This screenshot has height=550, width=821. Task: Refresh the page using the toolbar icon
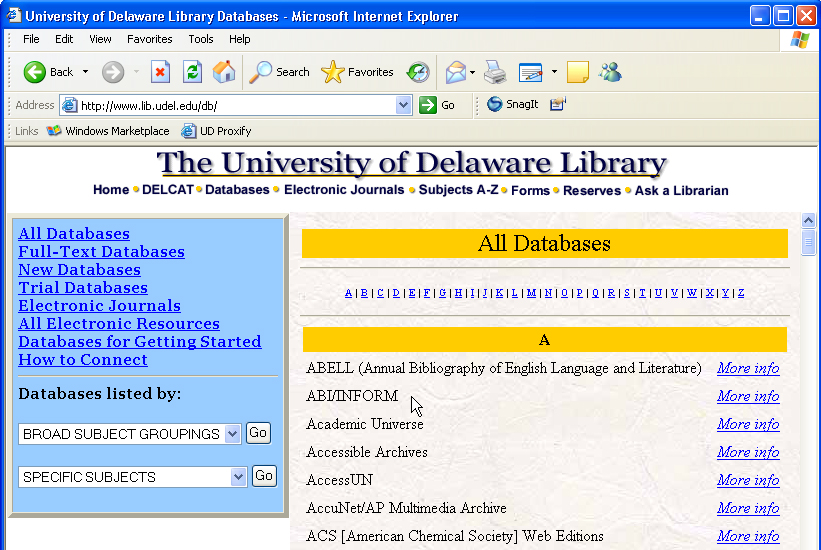[x=192, y=72]
